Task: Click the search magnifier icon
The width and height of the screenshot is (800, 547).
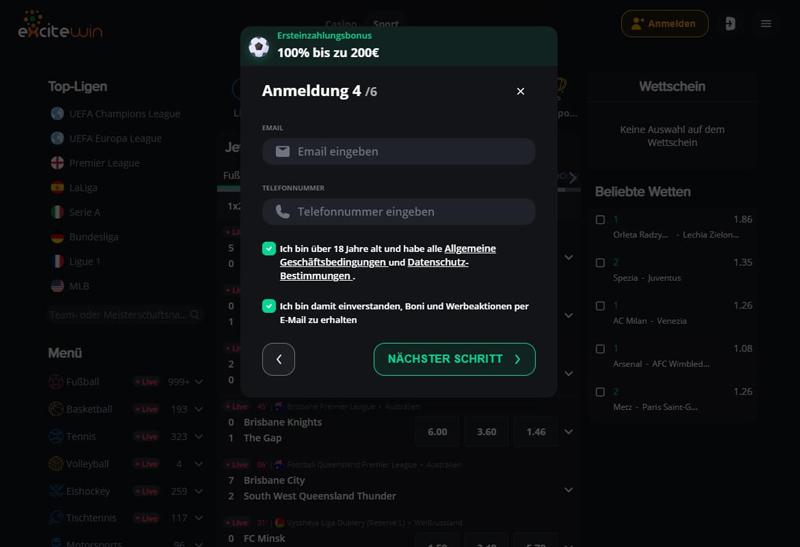Action: [x=195, y=315]
